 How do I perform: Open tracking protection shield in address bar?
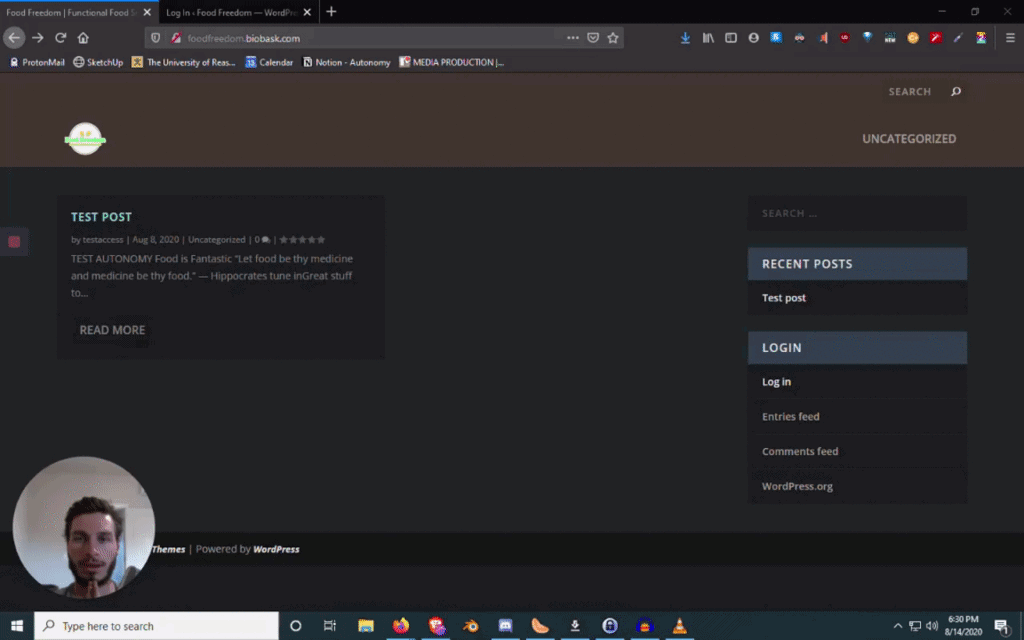(155, 38)
